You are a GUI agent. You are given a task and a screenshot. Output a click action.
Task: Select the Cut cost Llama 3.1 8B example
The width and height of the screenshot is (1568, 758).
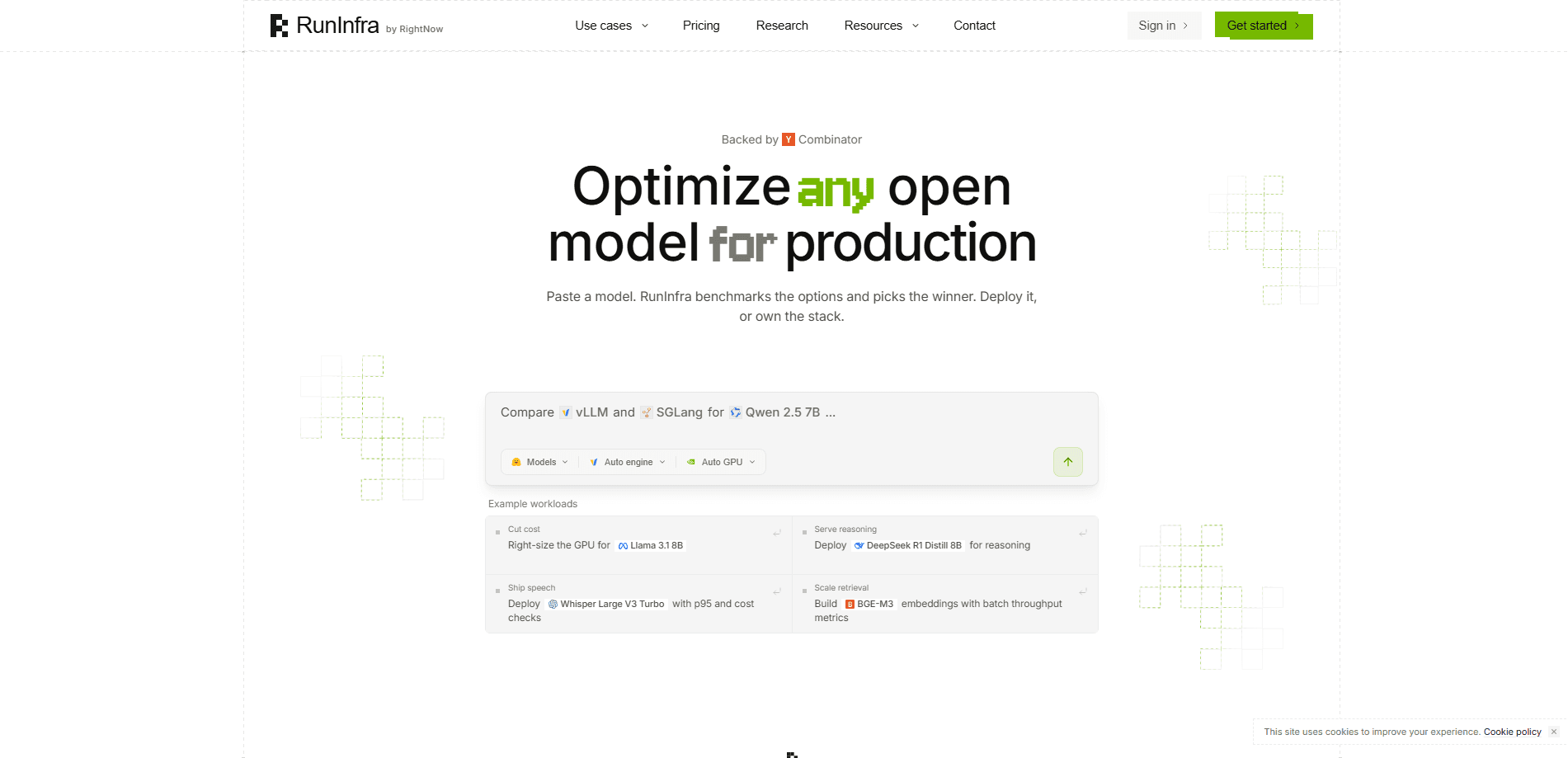tap(638, 545)
